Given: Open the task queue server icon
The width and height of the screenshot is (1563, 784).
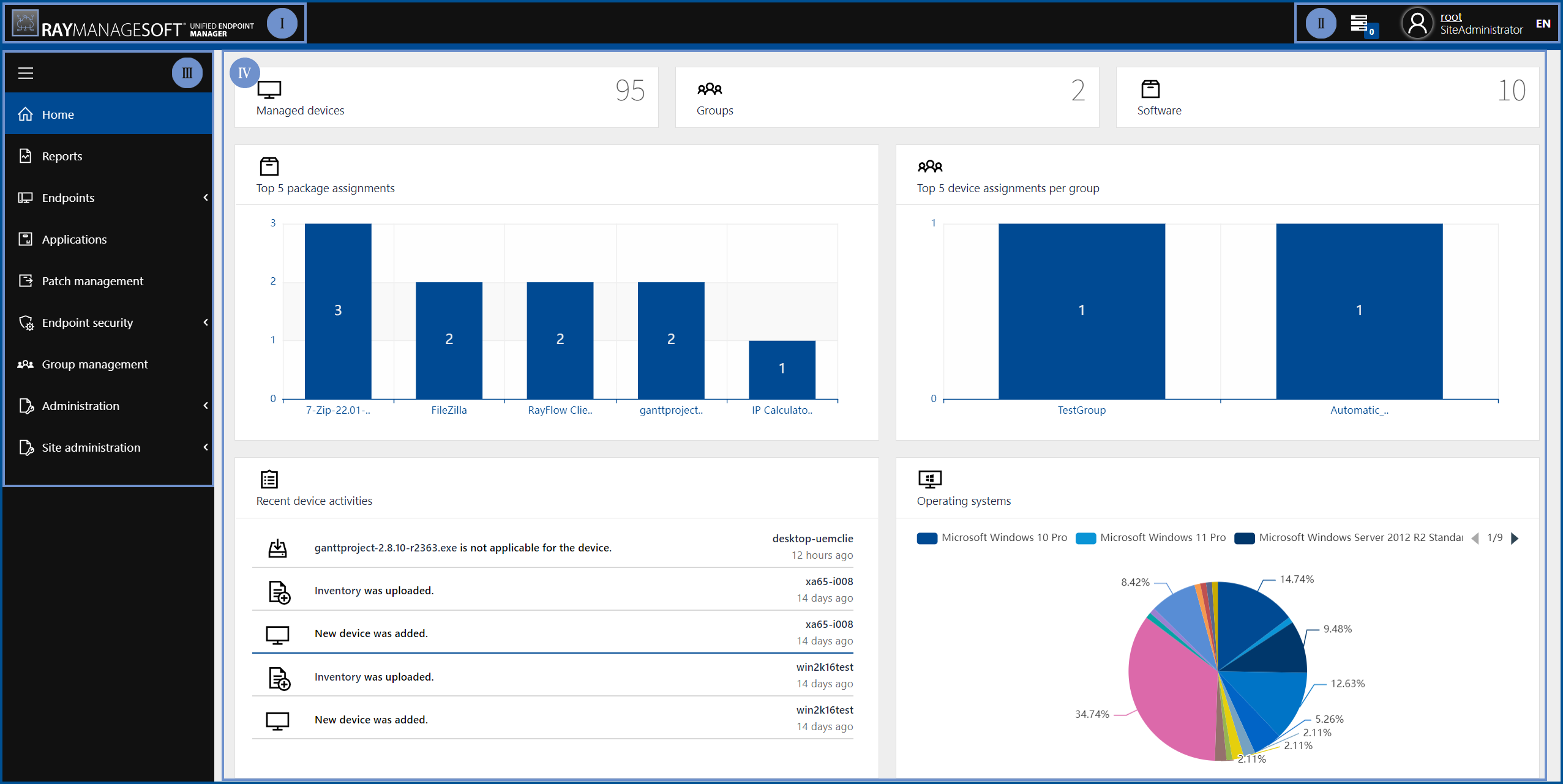Looking at the screenshot, I should pos(1359,24).
